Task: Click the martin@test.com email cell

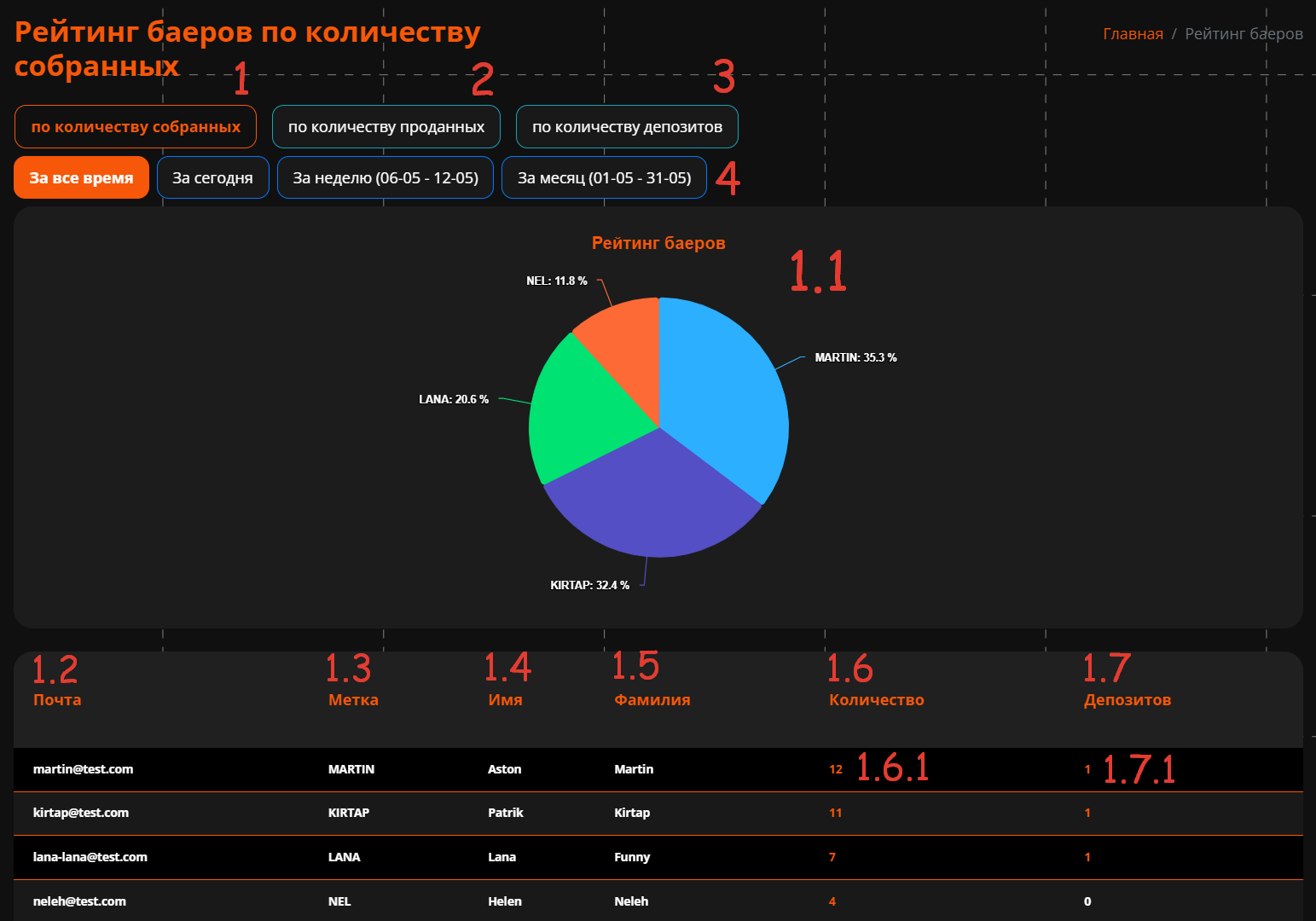Action: pyautogui.click(x=83, y=769)
